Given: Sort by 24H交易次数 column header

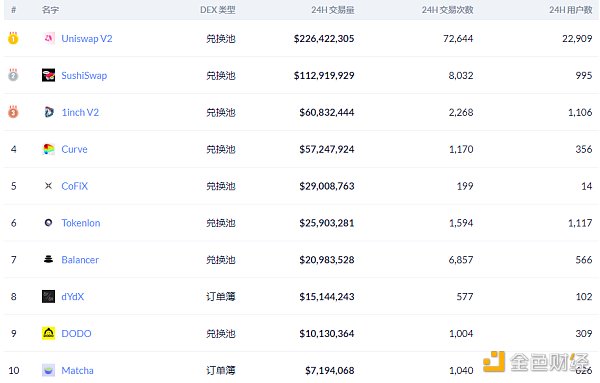Looking at the screenshot, I should point(447,10).
